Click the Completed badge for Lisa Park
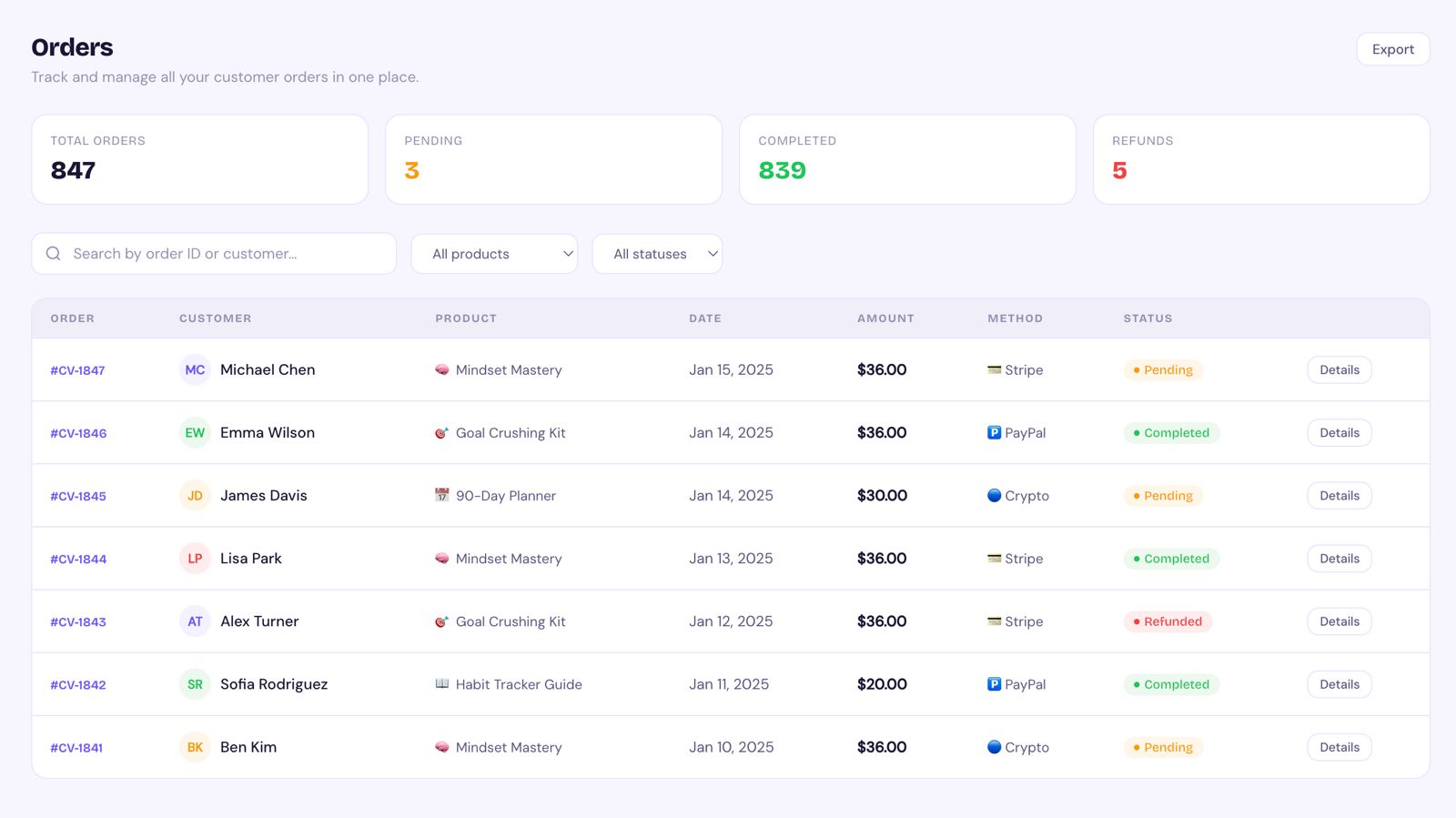 point(1171,559)
